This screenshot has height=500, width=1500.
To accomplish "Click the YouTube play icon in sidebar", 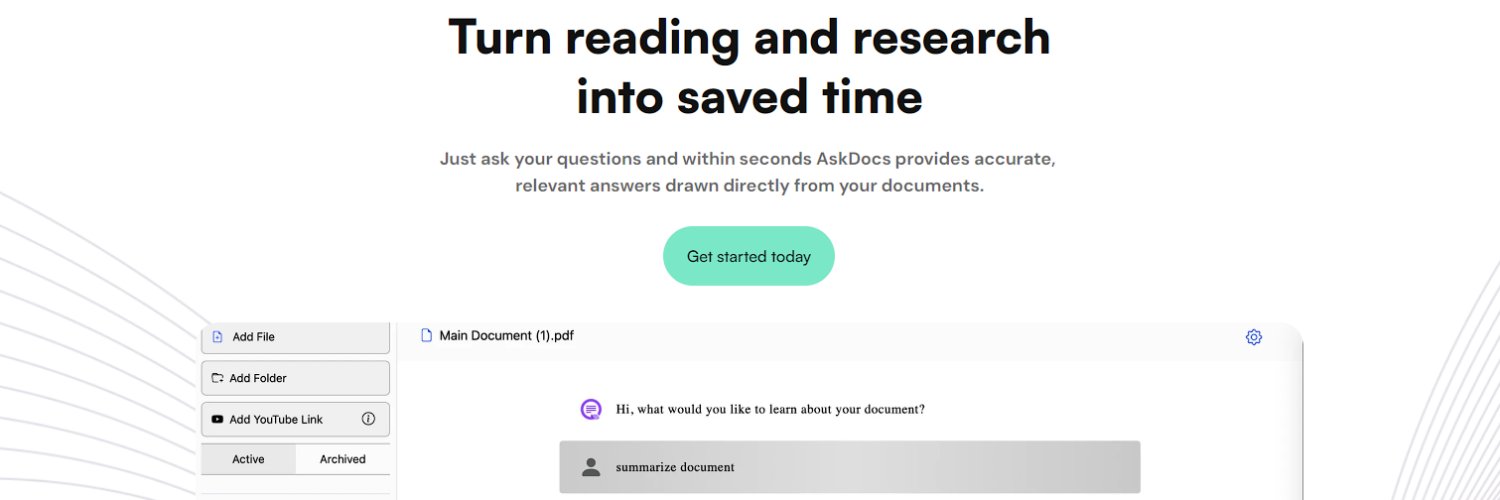I will point(217,419).
